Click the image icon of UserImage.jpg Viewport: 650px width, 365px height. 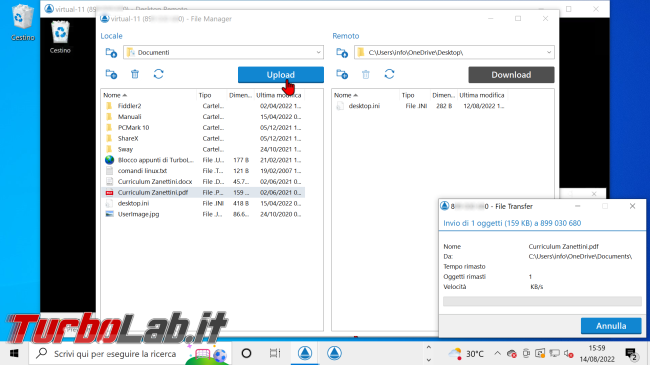click(x=109, y=214)
